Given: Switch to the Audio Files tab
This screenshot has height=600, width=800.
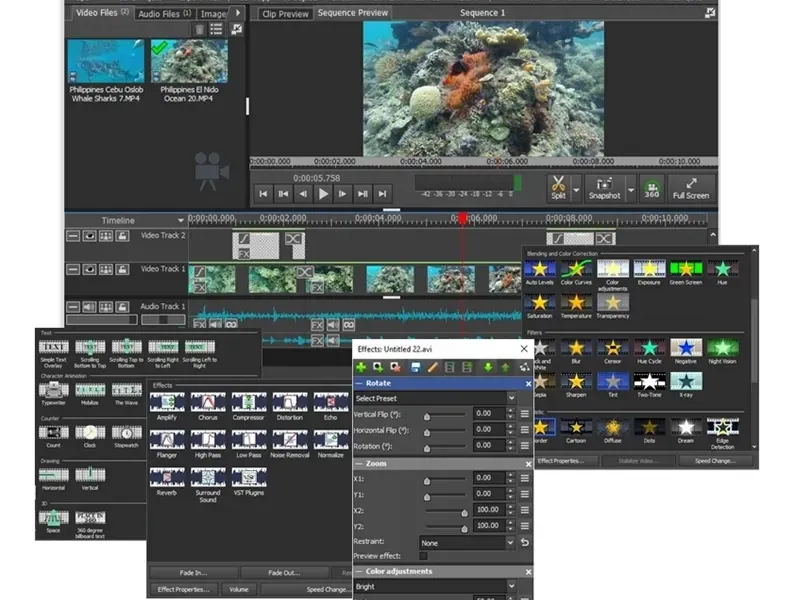Looking at the screenshot, I should click(x=164, y=14).
